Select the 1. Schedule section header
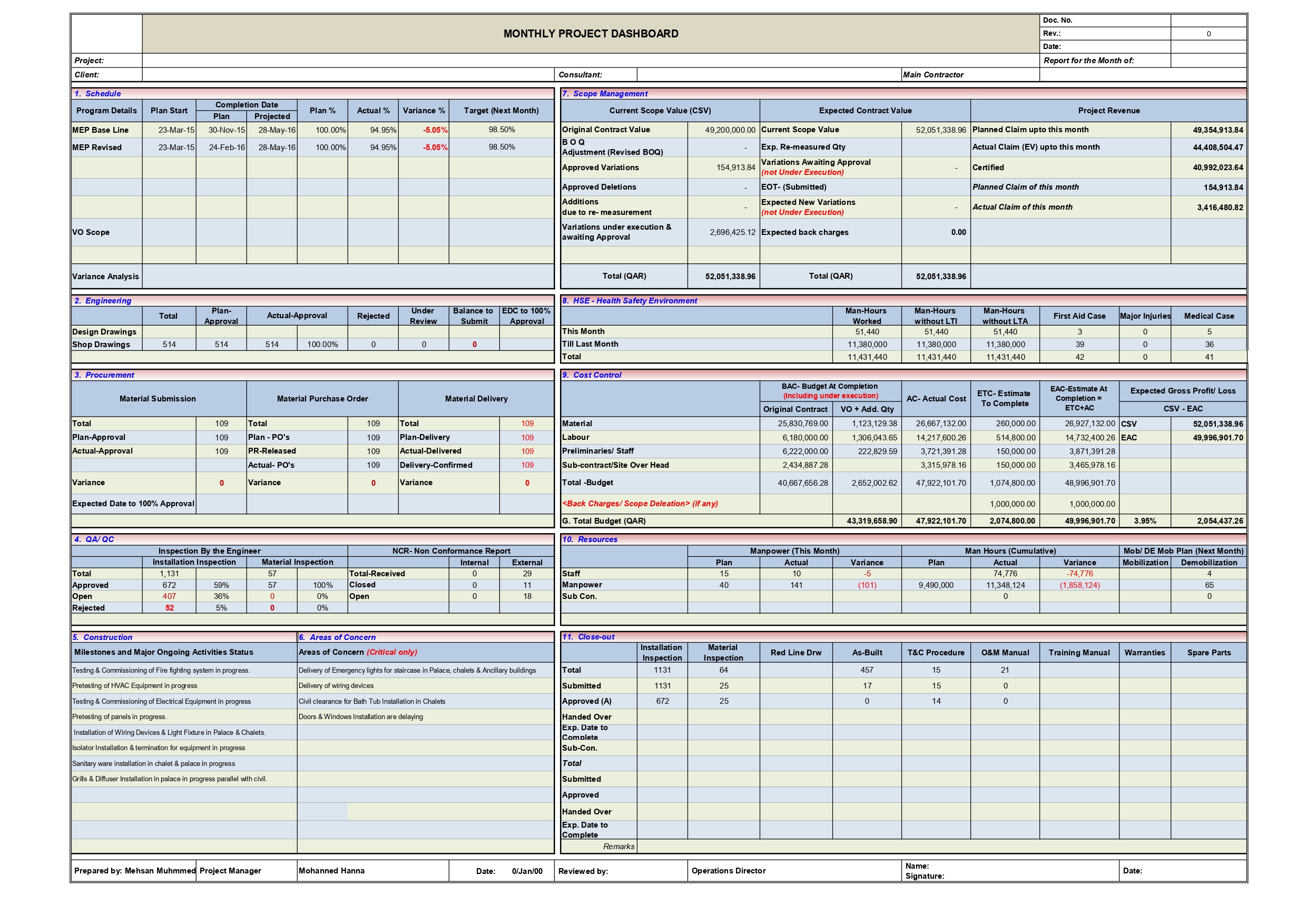The width and height of the screenshot is (1307, 924). pyautogui.click(x=97, y=94)
